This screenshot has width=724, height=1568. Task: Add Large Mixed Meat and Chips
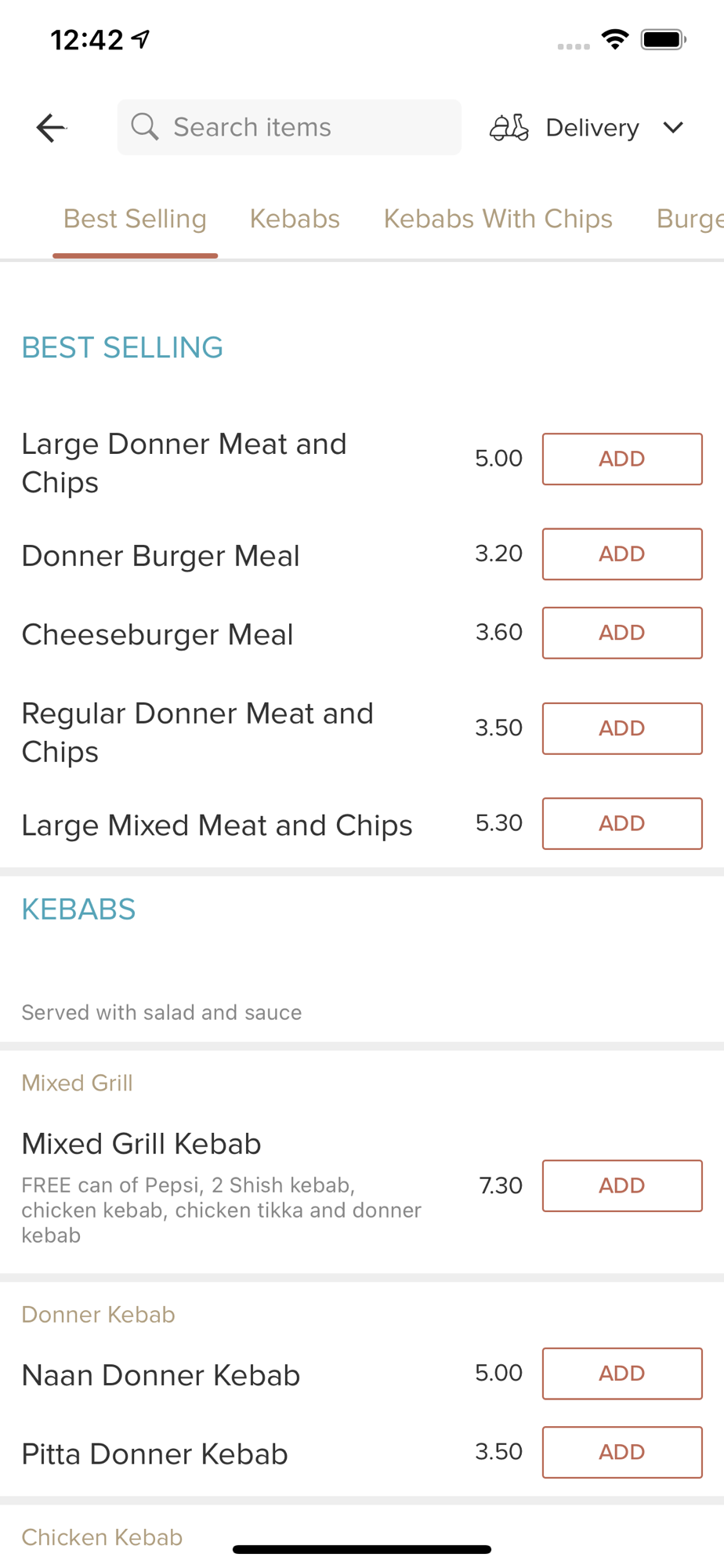[622, 823]
